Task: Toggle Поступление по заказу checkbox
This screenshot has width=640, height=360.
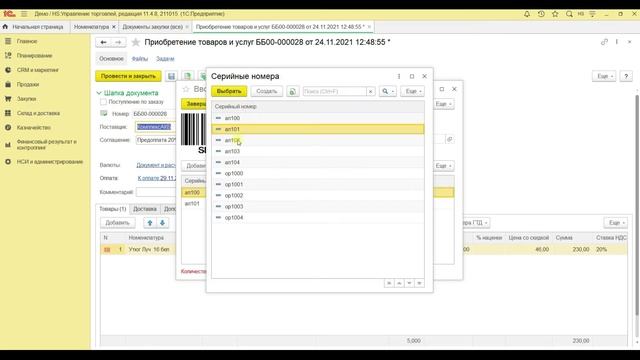Action: (103, 102)
